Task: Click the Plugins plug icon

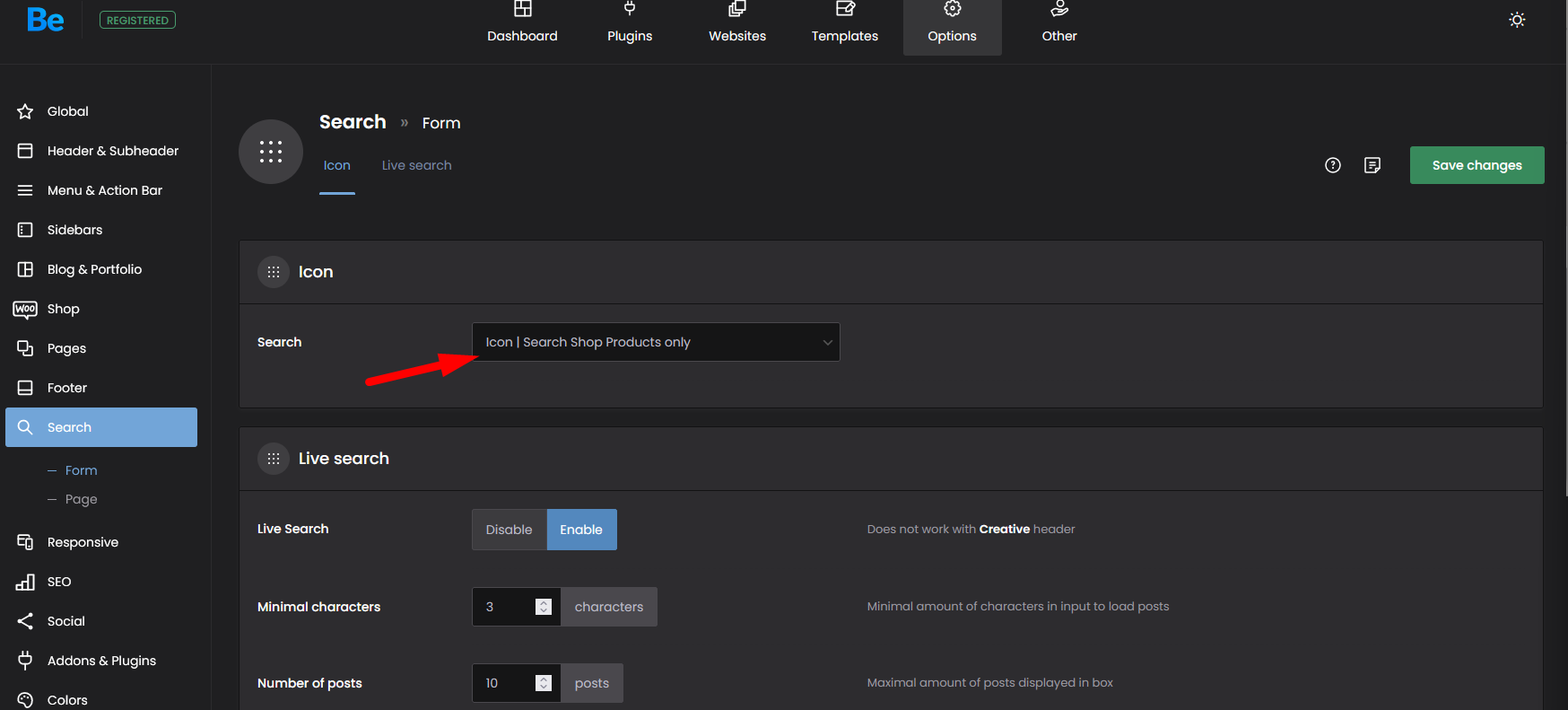Action: (630, 9)
